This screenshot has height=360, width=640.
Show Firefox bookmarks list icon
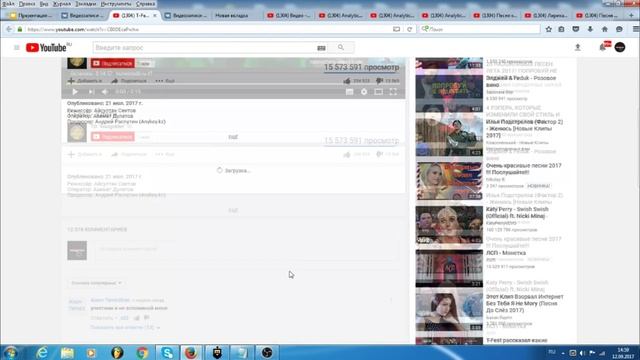click(562, 29)
